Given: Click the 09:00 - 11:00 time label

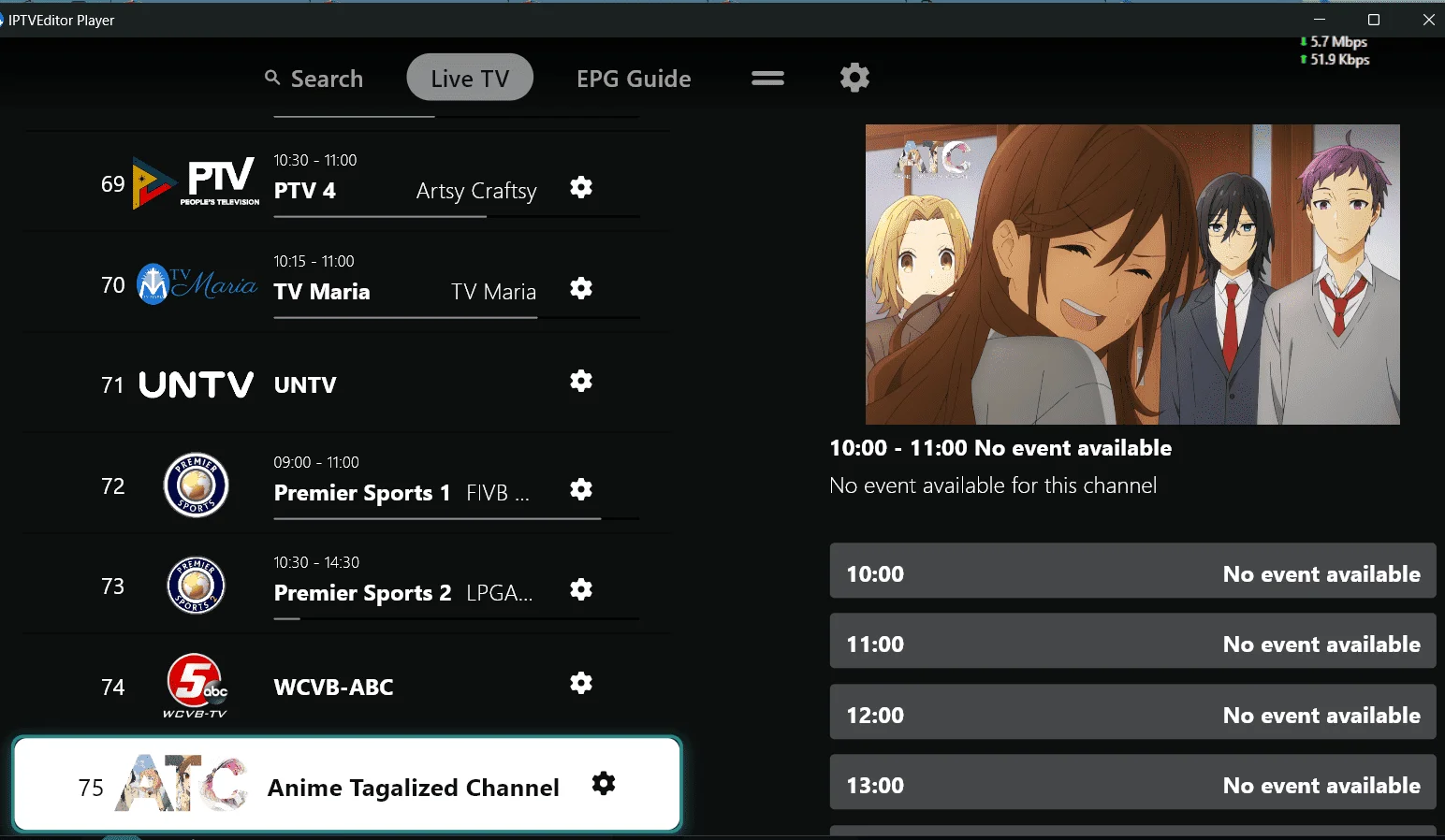Looking at the screenshot, I should tap(316, 462).
